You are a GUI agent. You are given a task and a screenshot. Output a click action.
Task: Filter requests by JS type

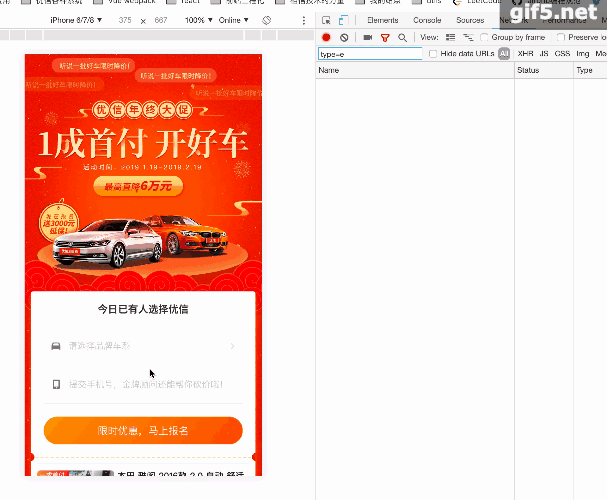click(544, 54)
